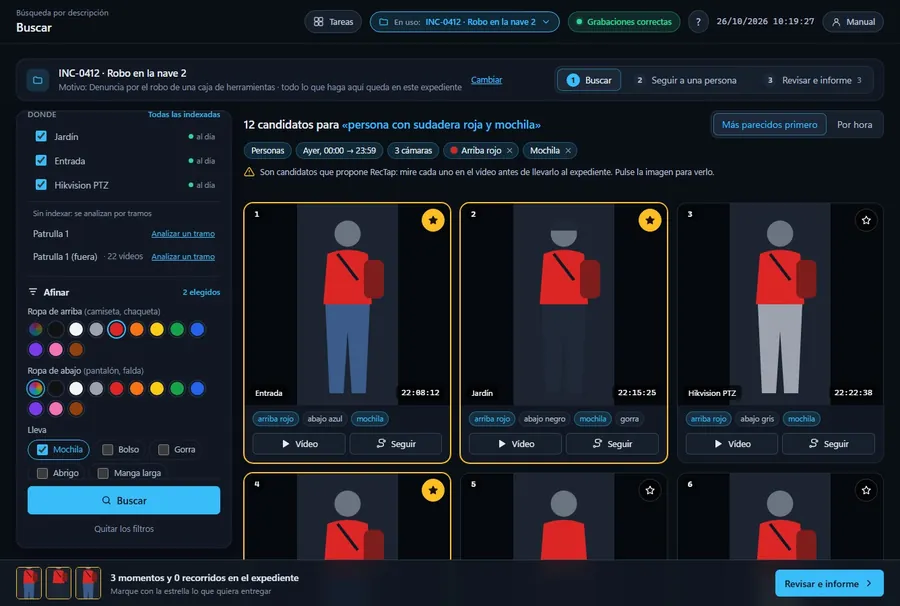Click the blue Buscar search button
The image size is (900, 606).
tap(124, 500)
